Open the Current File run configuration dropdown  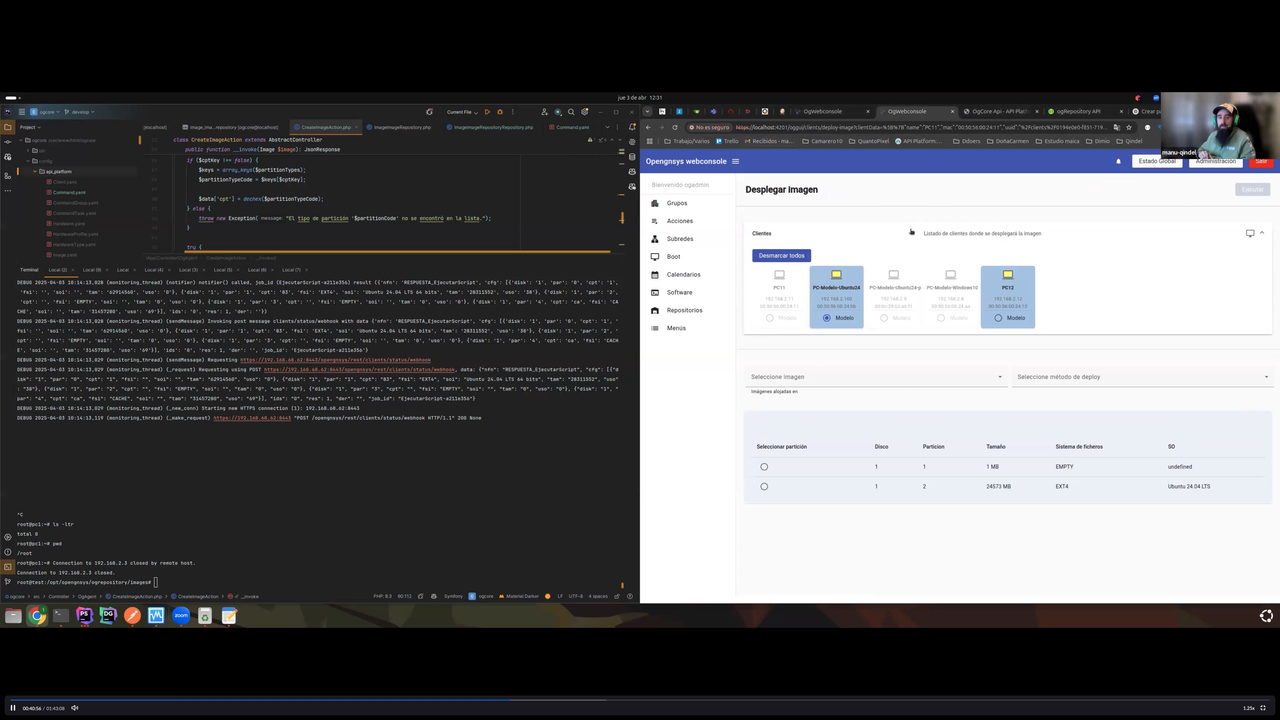click(462, 112)
